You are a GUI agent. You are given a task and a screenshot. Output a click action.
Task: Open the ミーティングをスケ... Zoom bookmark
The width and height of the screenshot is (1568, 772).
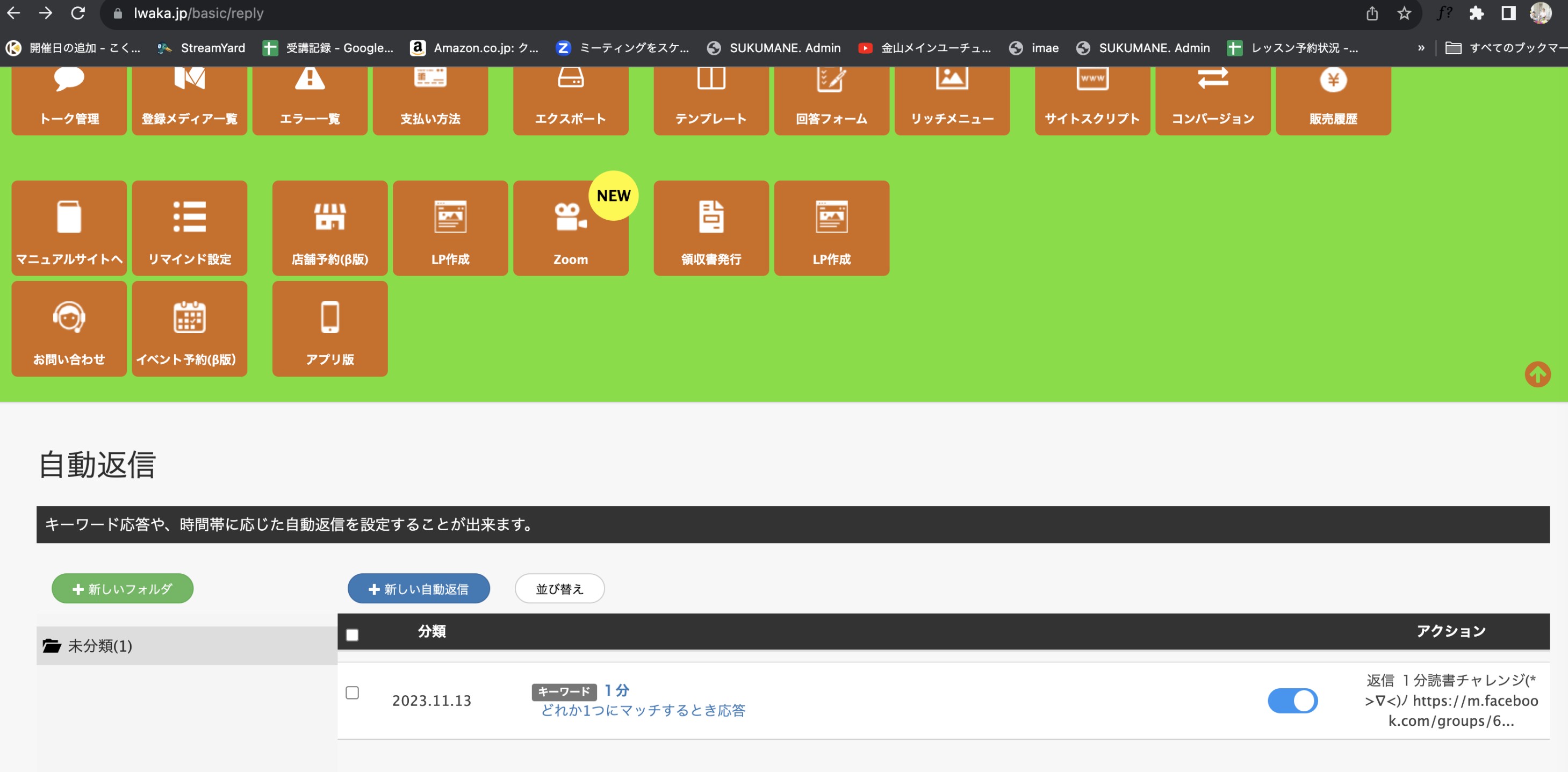(x=623, y=48)
